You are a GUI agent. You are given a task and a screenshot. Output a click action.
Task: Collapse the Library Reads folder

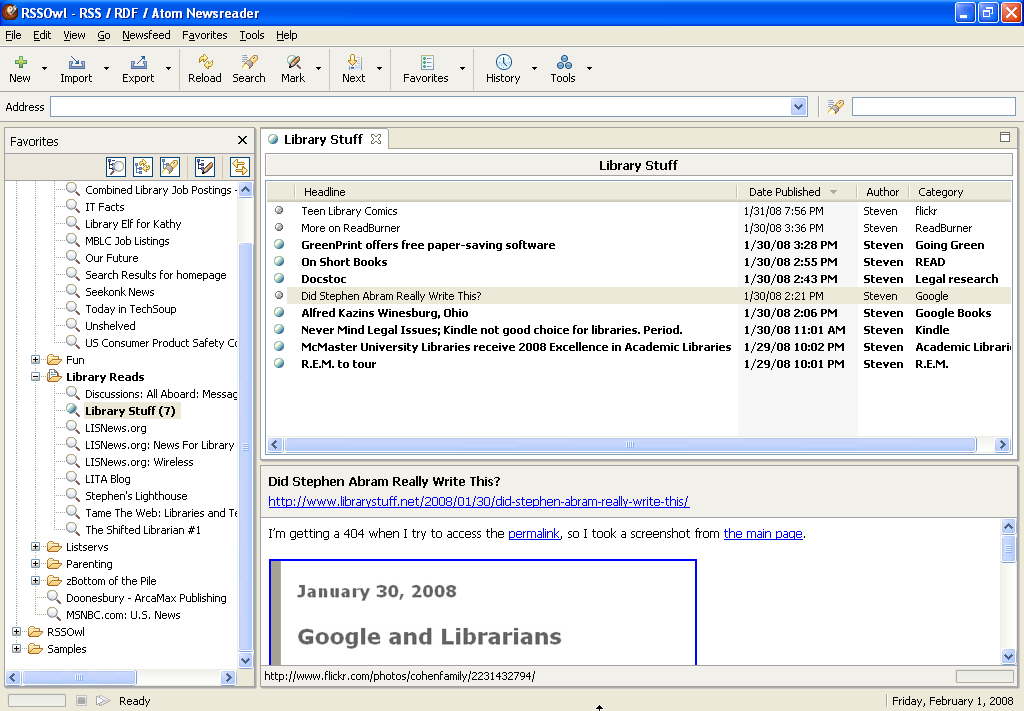(x=36, y=377)
